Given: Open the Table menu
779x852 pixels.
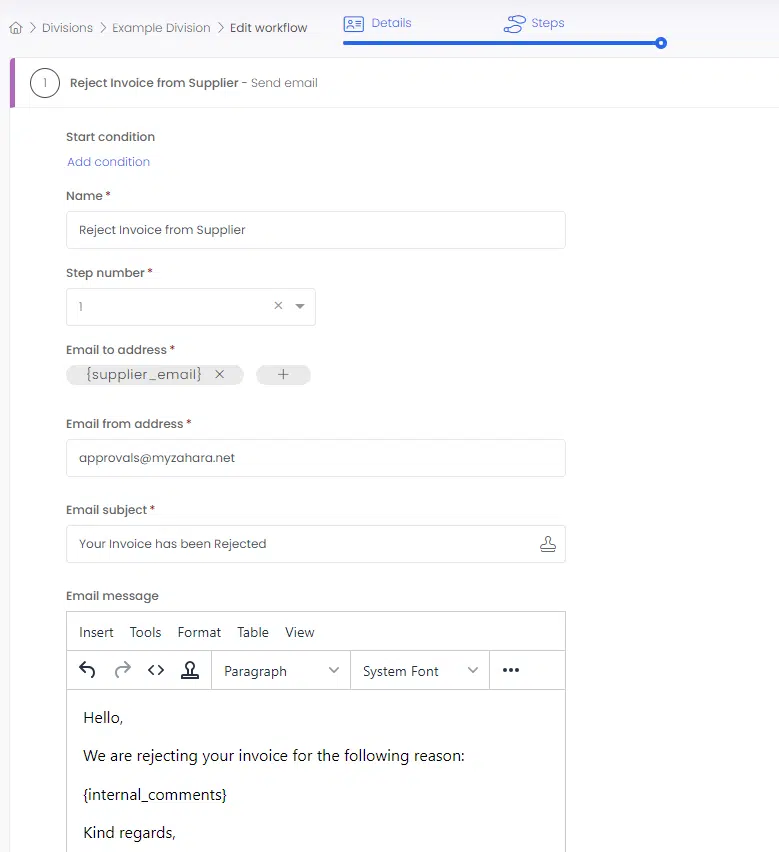Looking at the screenshot, I should pyautogui.click(x=253, y=632).
